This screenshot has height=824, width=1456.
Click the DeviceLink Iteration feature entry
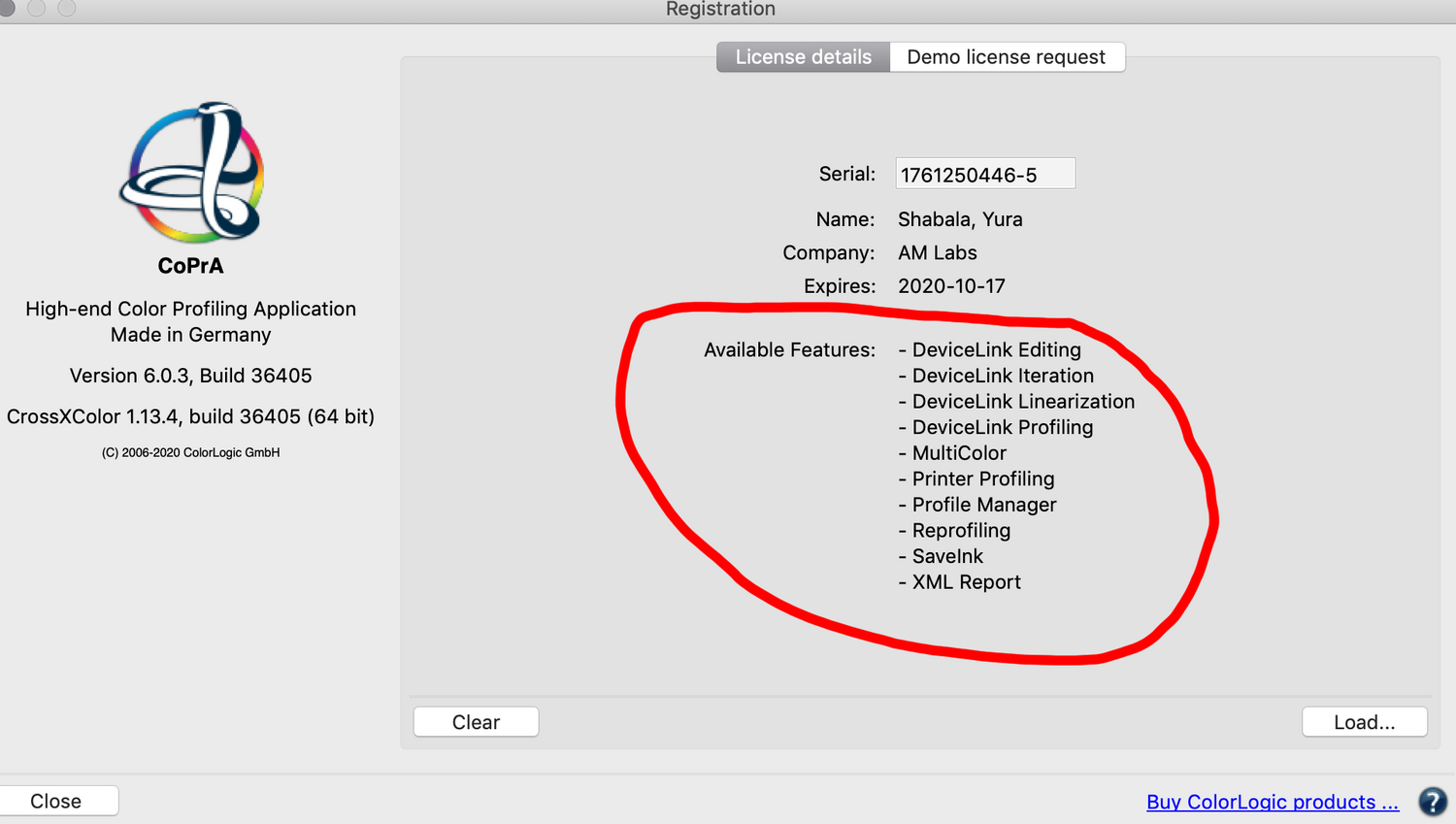[x=996, y=376]
